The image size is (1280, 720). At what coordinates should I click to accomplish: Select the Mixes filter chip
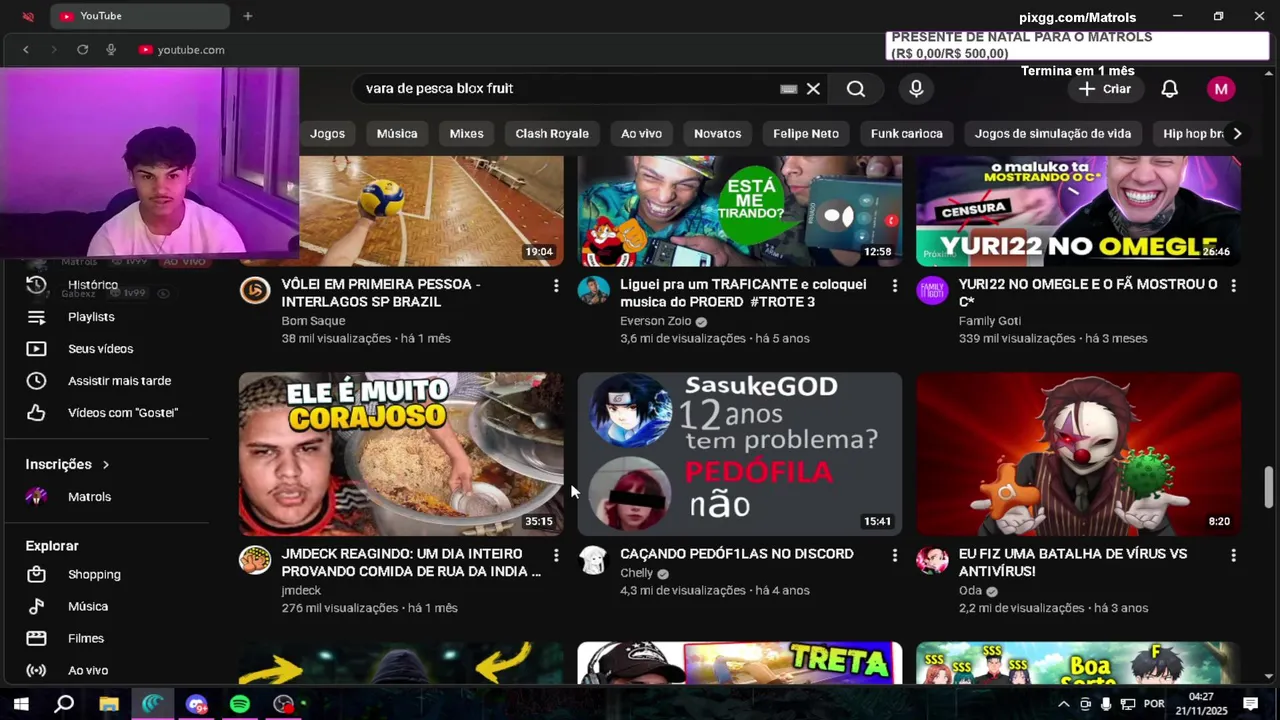466,133
